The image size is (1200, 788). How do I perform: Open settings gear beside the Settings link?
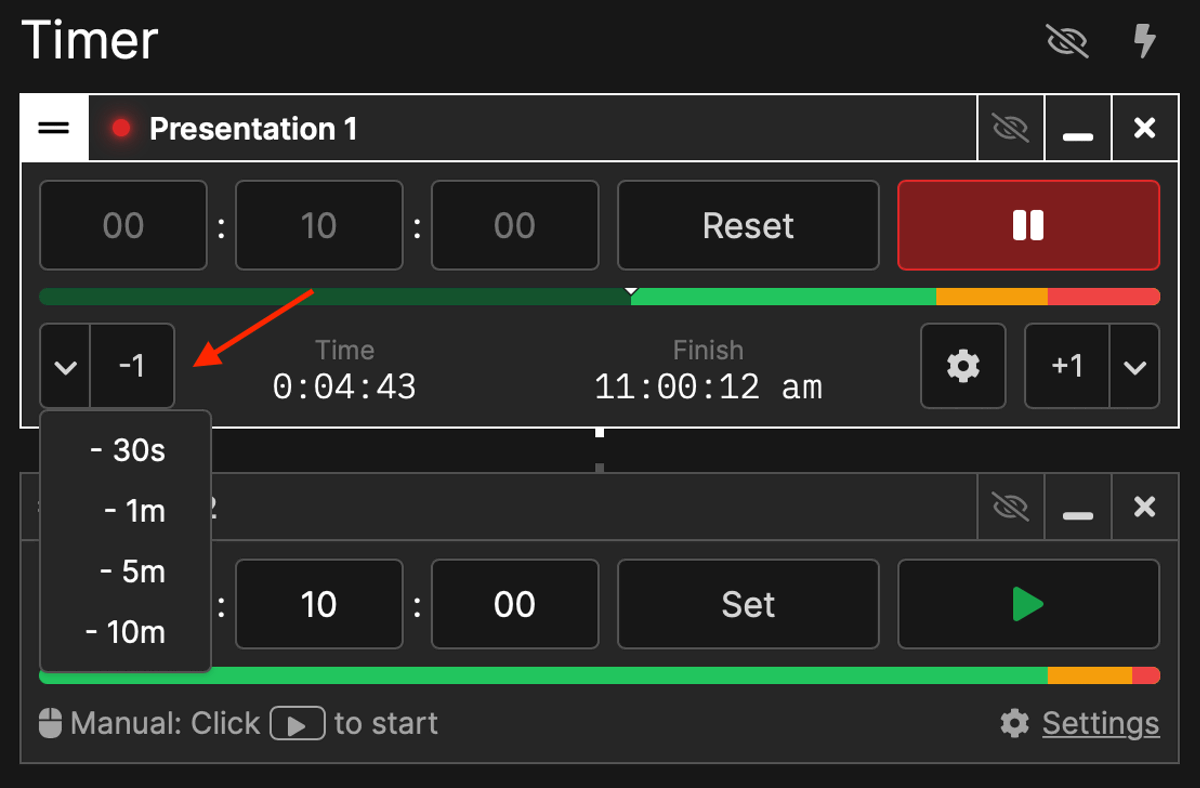(x=1016, y=723)
